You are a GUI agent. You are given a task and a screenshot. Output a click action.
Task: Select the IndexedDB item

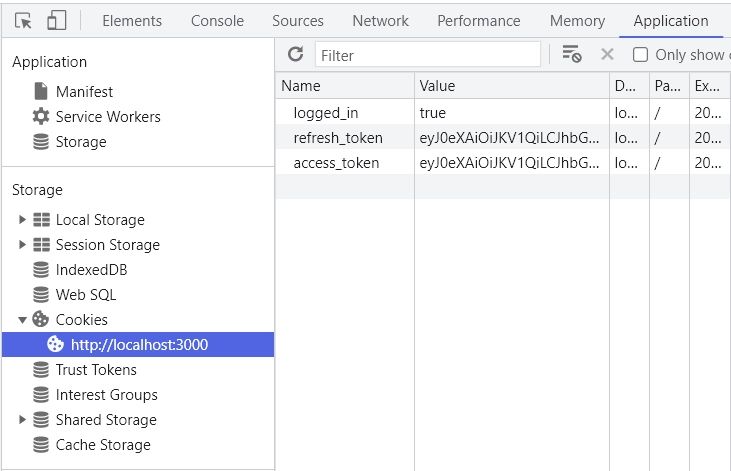tap(91, 270)
